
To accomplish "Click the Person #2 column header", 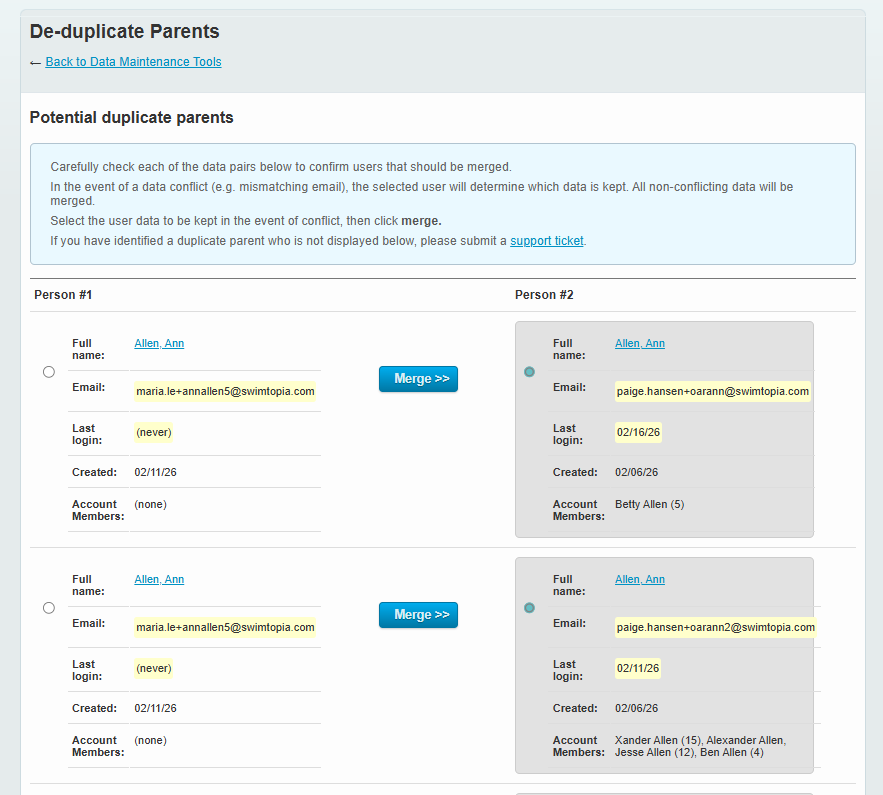I will click(x=544, y=295).
